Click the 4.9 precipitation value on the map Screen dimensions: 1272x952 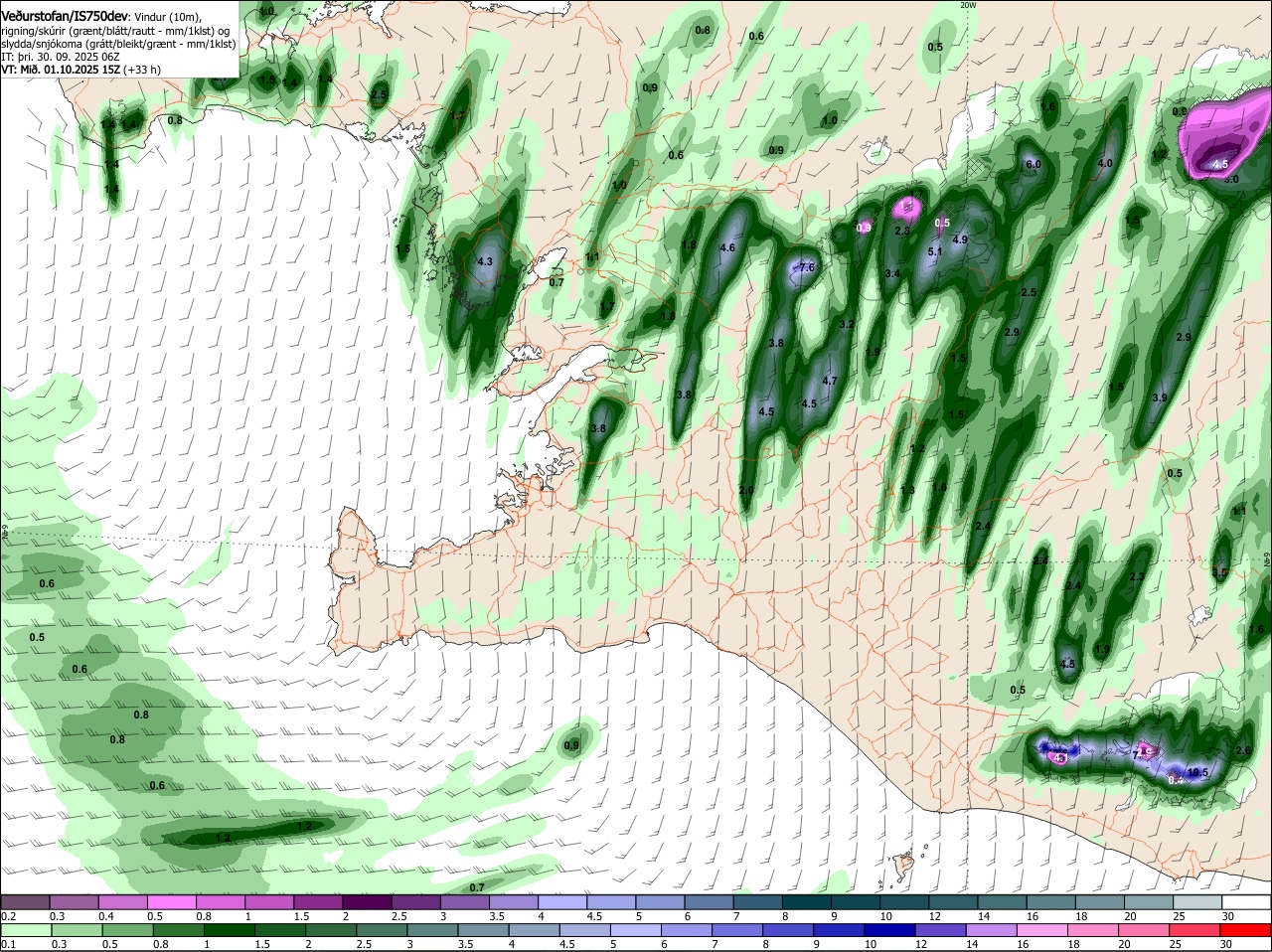[x=960, y=239]
